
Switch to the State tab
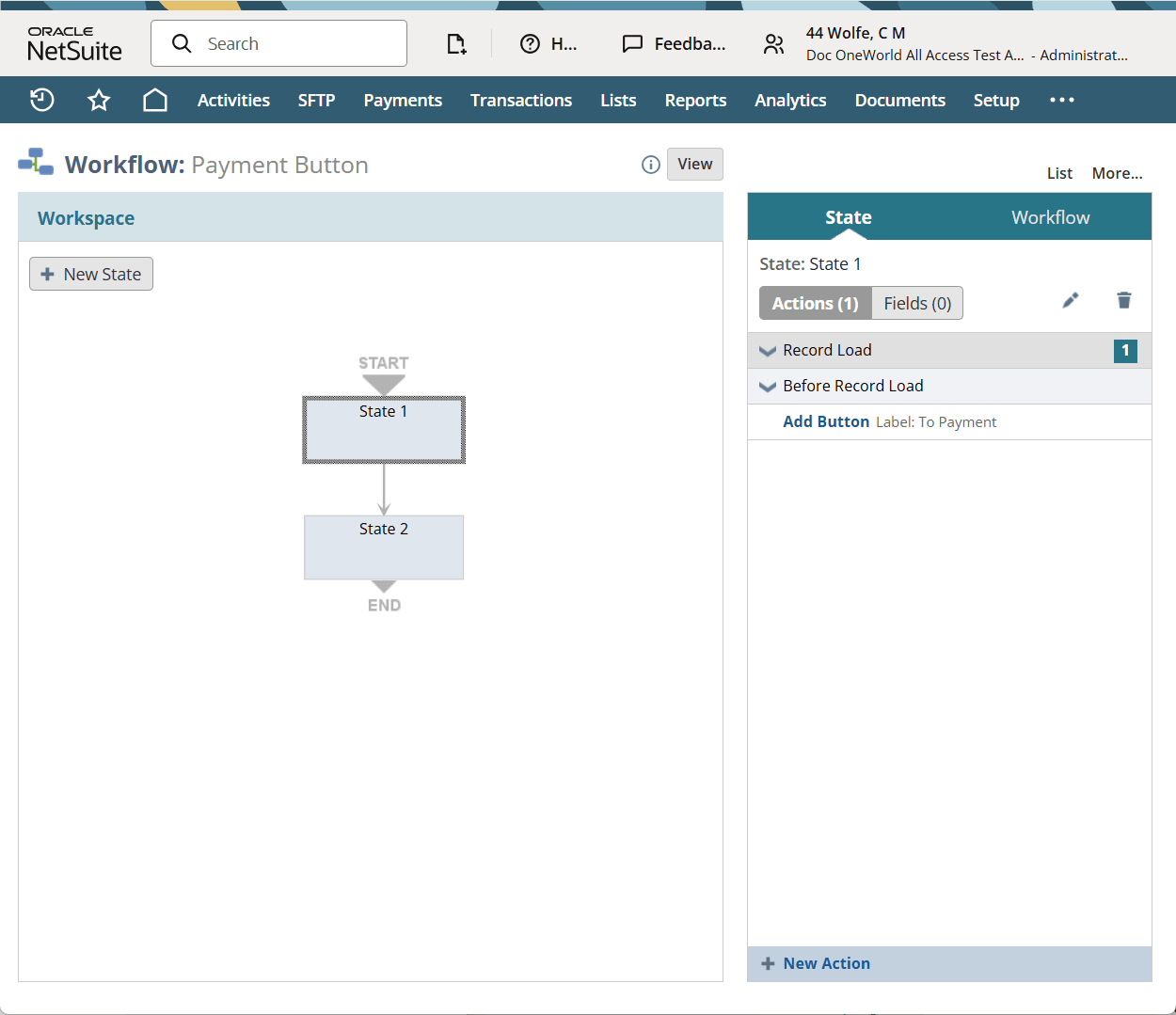click(x=849, y=217)
